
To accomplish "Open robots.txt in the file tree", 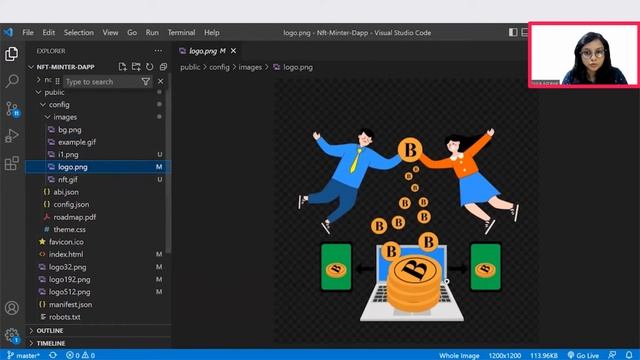I will (64, 317).
